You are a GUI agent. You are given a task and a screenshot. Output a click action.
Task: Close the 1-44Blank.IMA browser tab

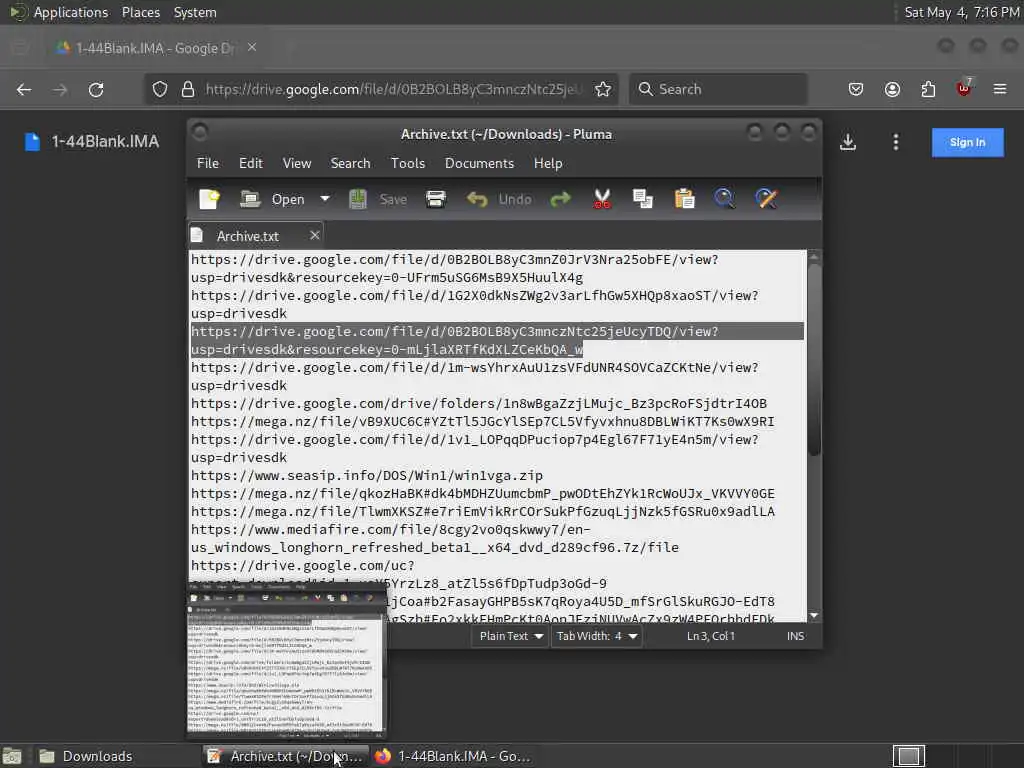(251, 48)
